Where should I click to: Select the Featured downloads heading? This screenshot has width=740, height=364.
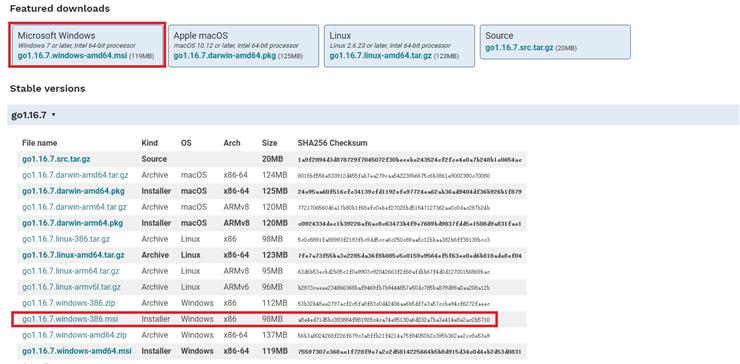click(60, 9)
